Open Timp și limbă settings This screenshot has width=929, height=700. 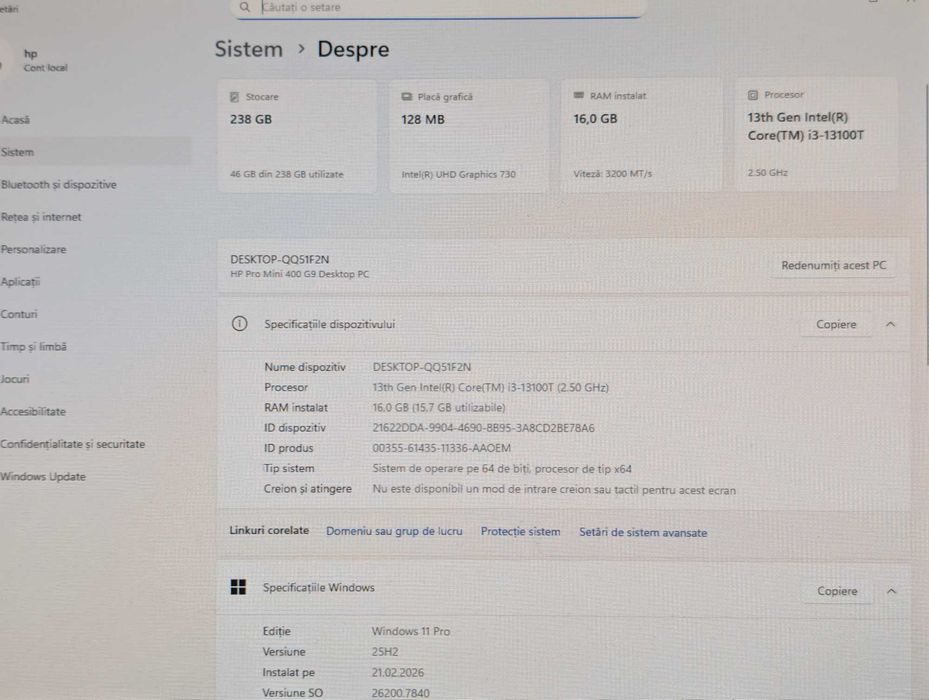33,347
